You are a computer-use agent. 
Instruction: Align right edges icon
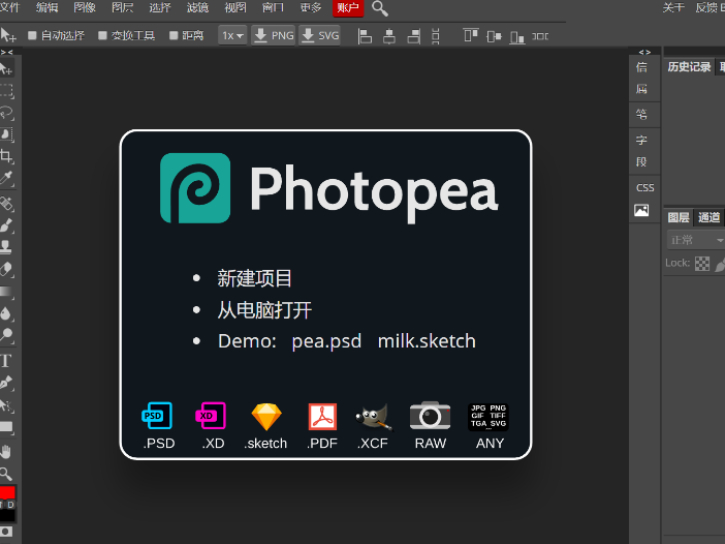tap(414, 36)
